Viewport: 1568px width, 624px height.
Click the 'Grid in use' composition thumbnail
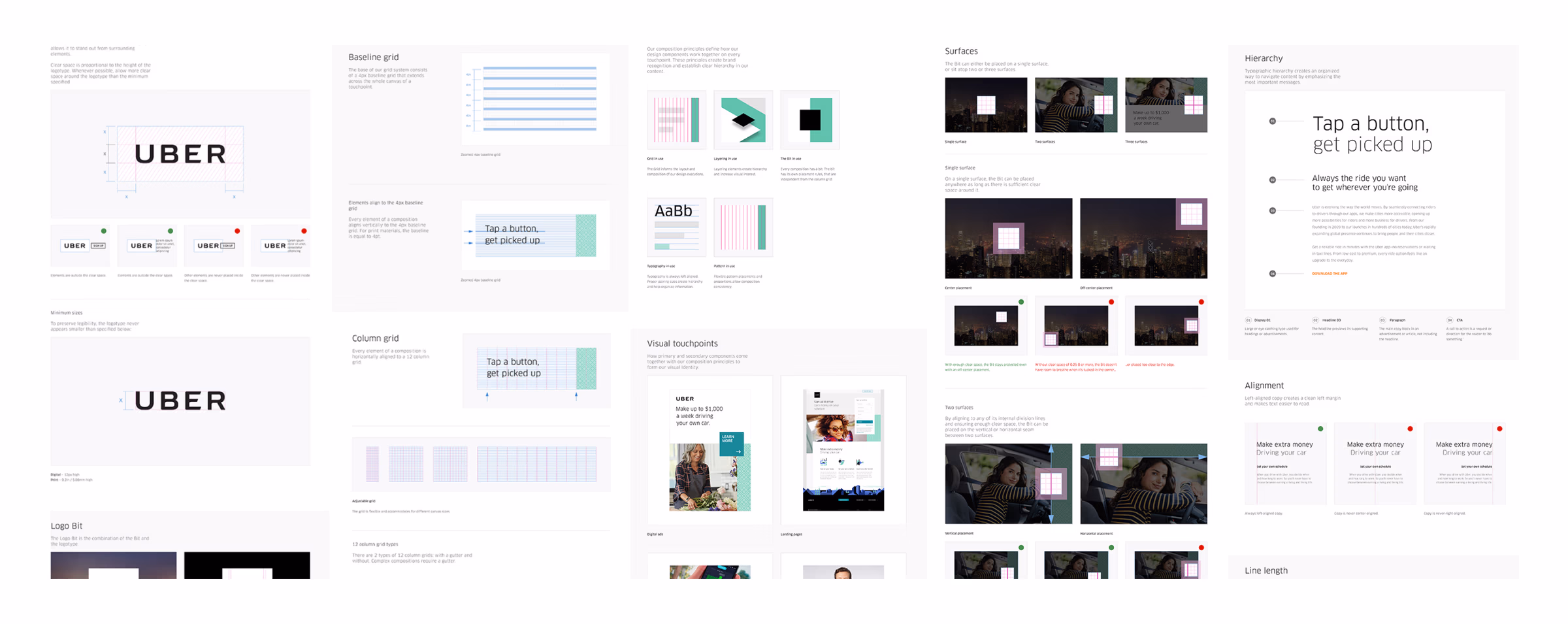coord(676,120)
